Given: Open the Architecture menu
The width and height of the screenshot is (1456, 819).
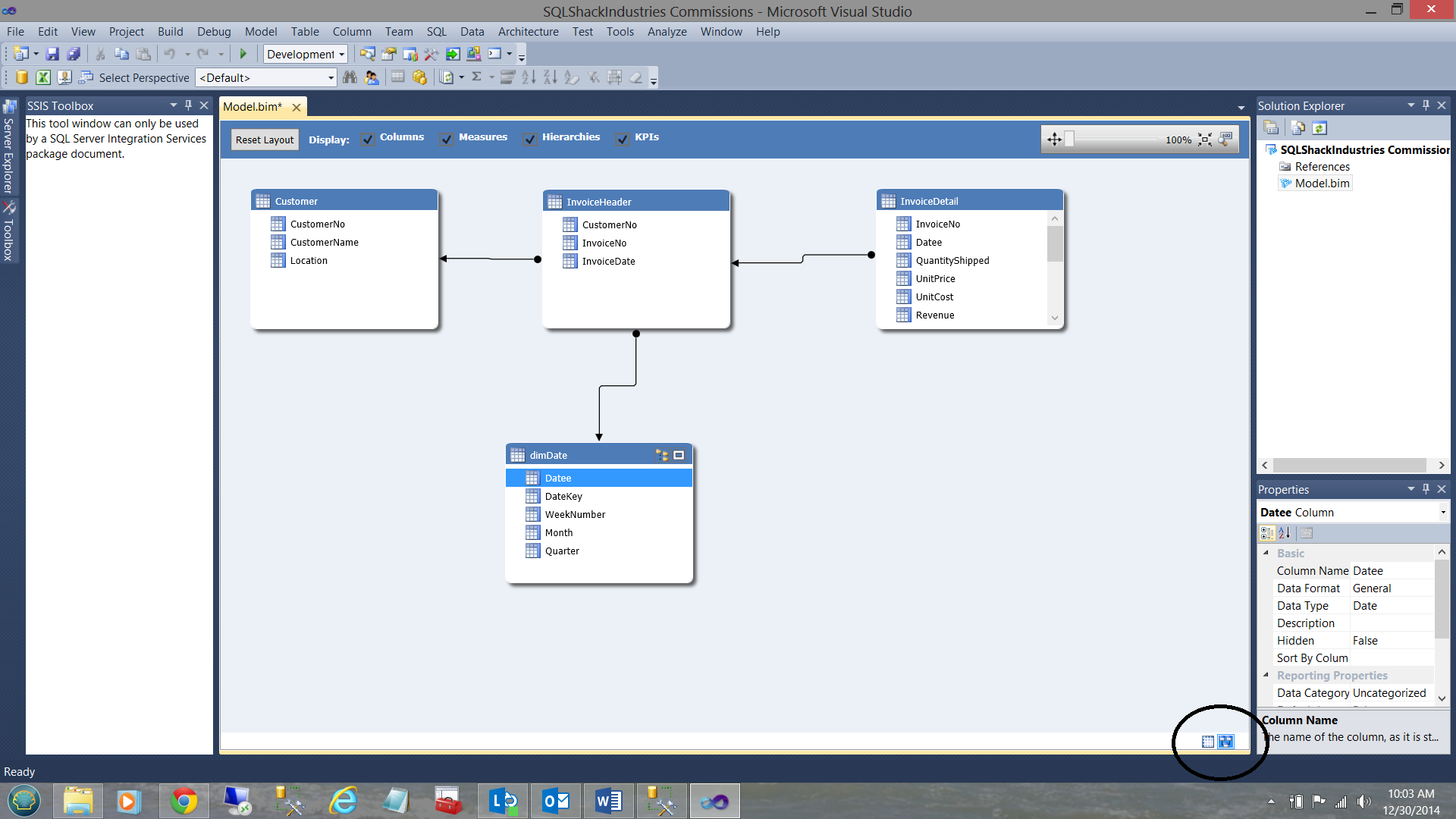Looking at the screenshot, I should [x=528, y=32].
